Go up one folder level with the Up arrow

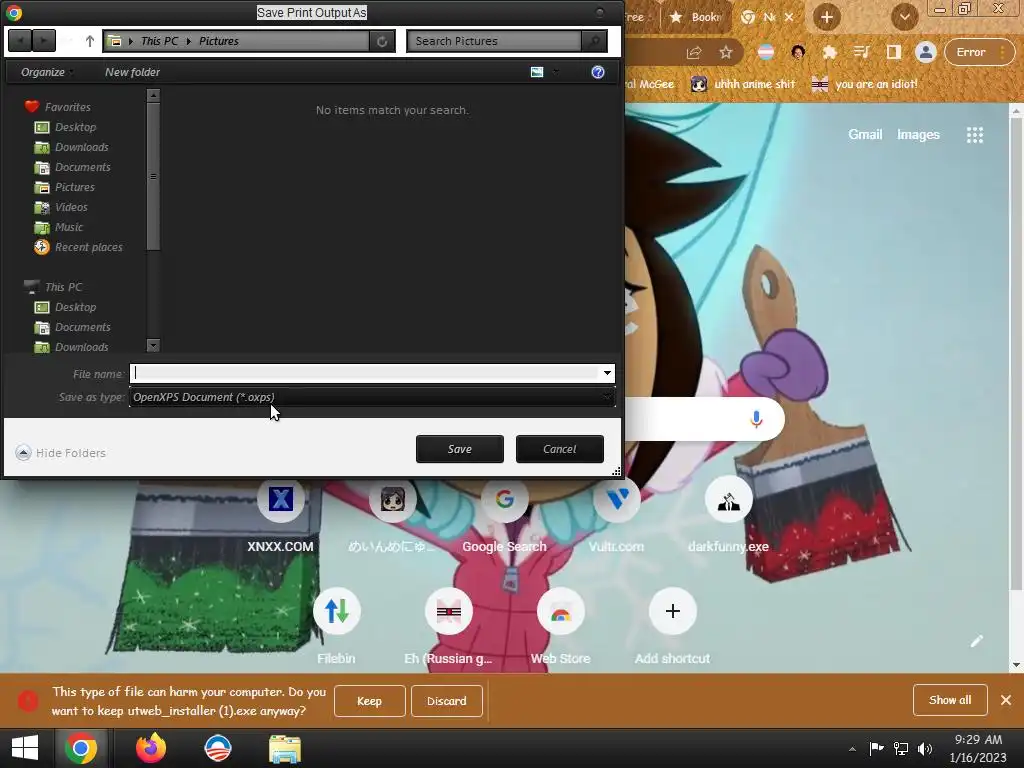tap(89, 41)
